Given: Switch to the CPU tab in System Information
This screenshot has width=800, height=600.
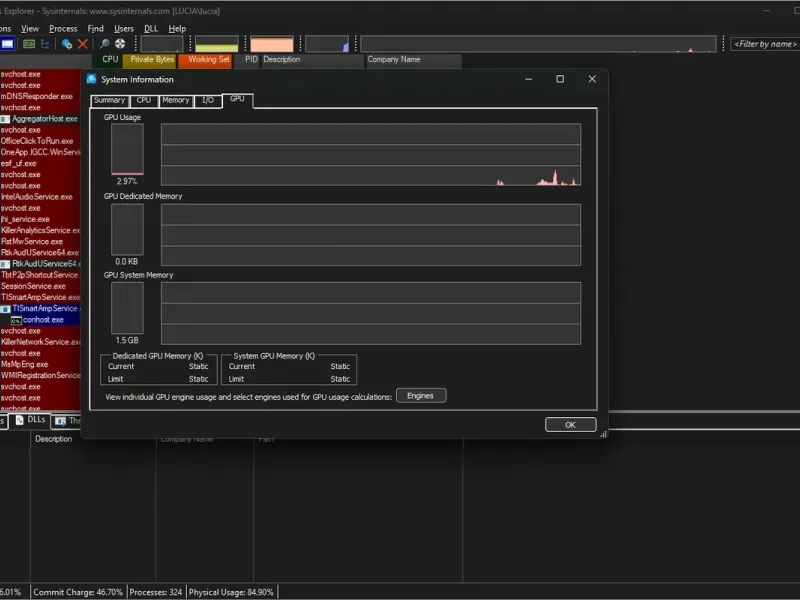Looking at the screenshot, I should coord(144,101).
